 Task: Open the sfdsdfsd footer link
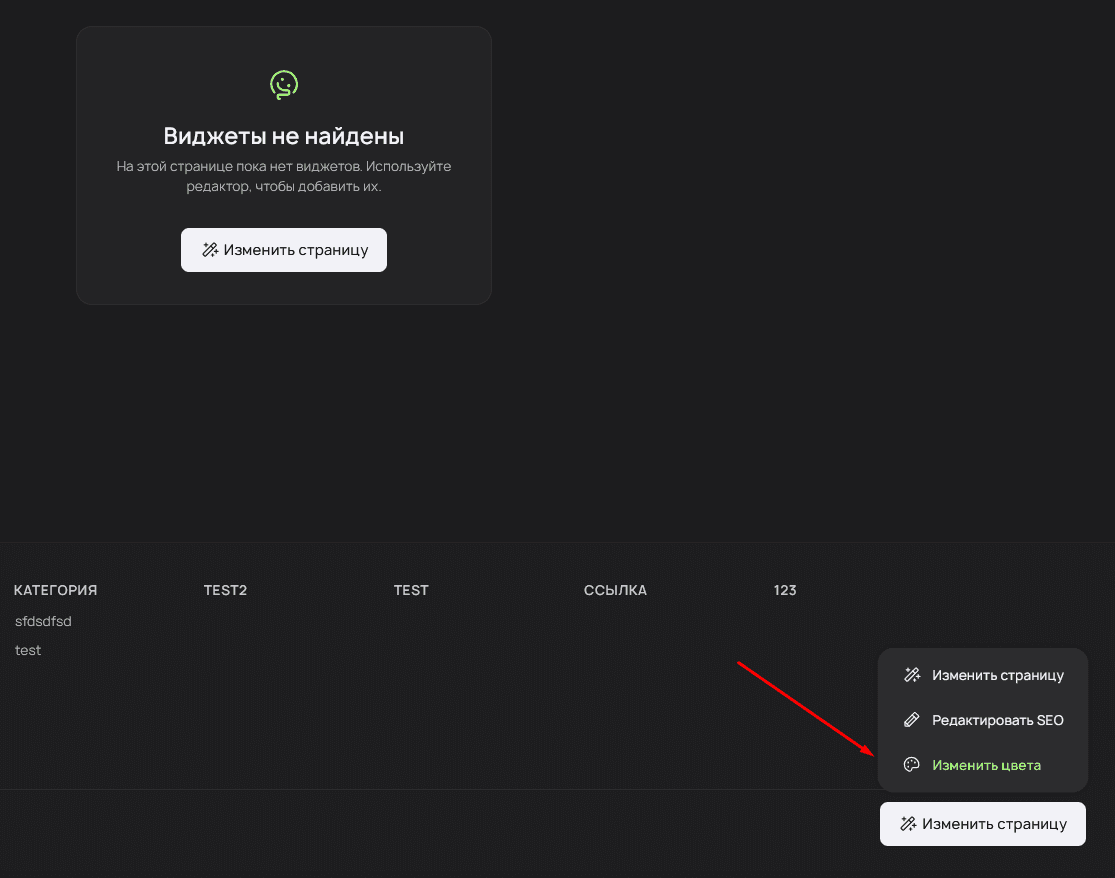(x=43, y=621)
